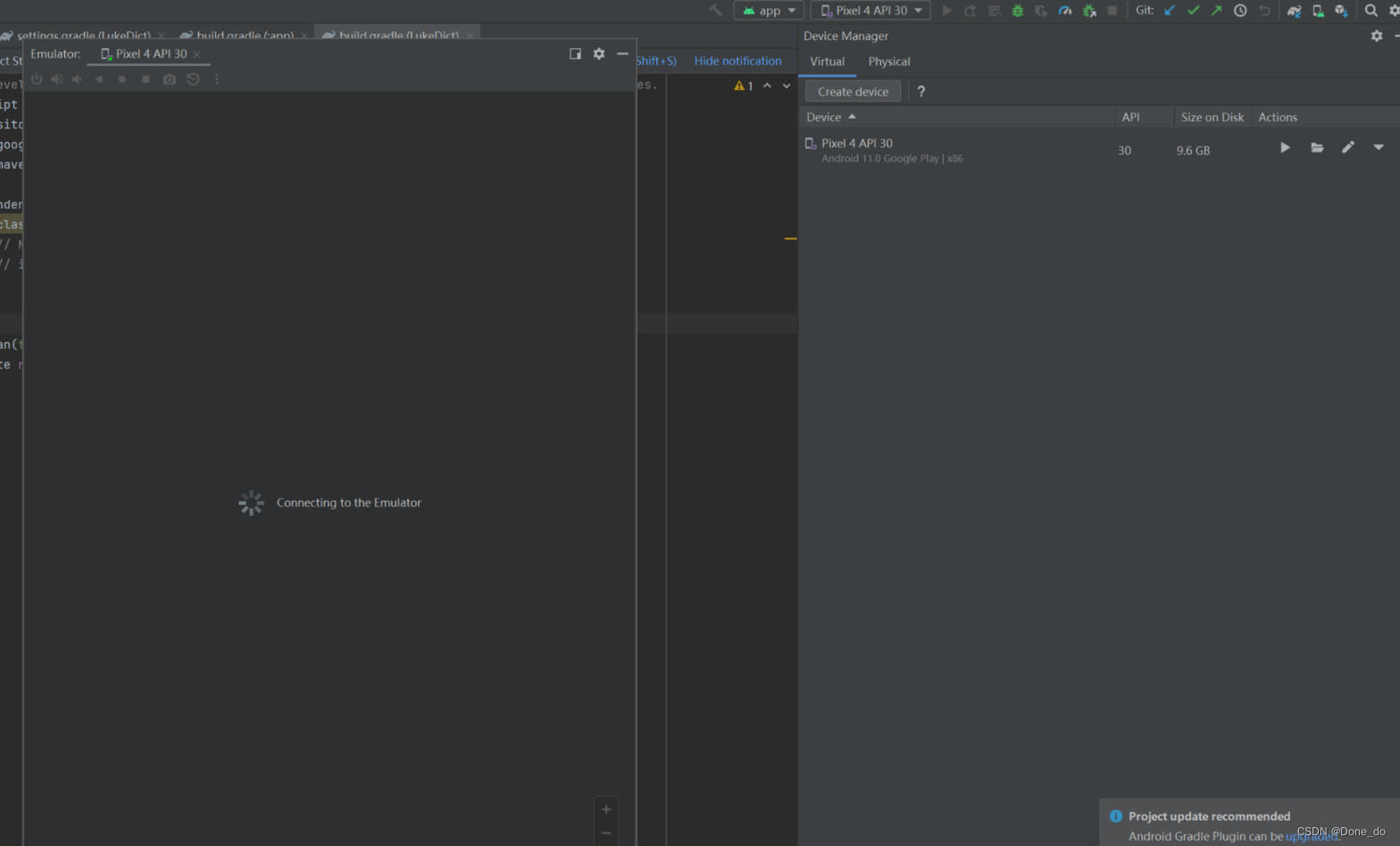Open Device Manager panel settings gear
Screen dimensions: 1400x846
click(x=1377, y=36)
